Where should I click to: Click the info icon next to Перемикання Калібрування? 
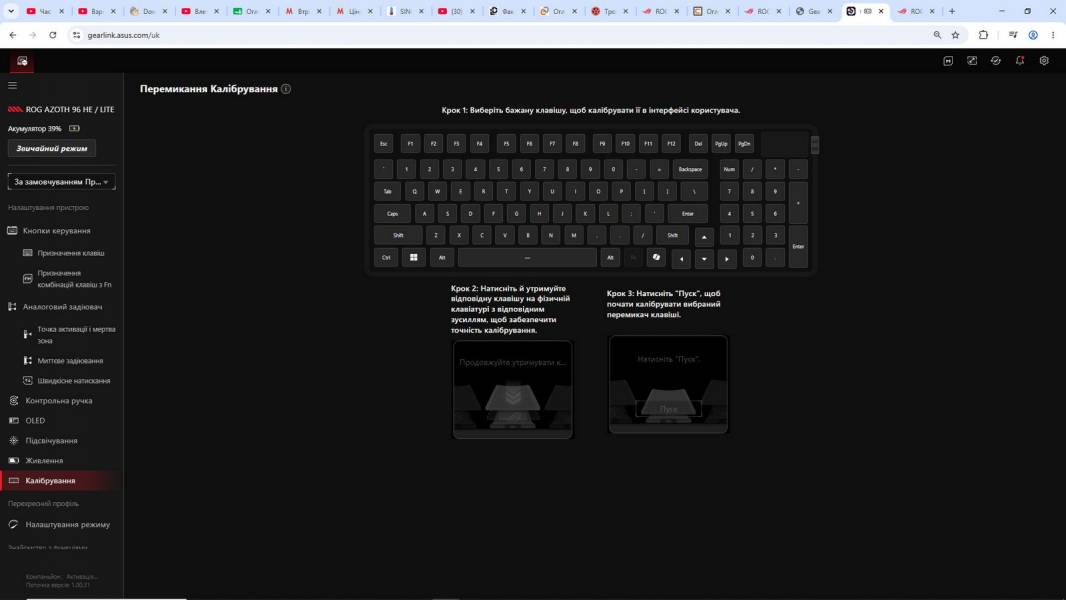[x=286, y=89]
